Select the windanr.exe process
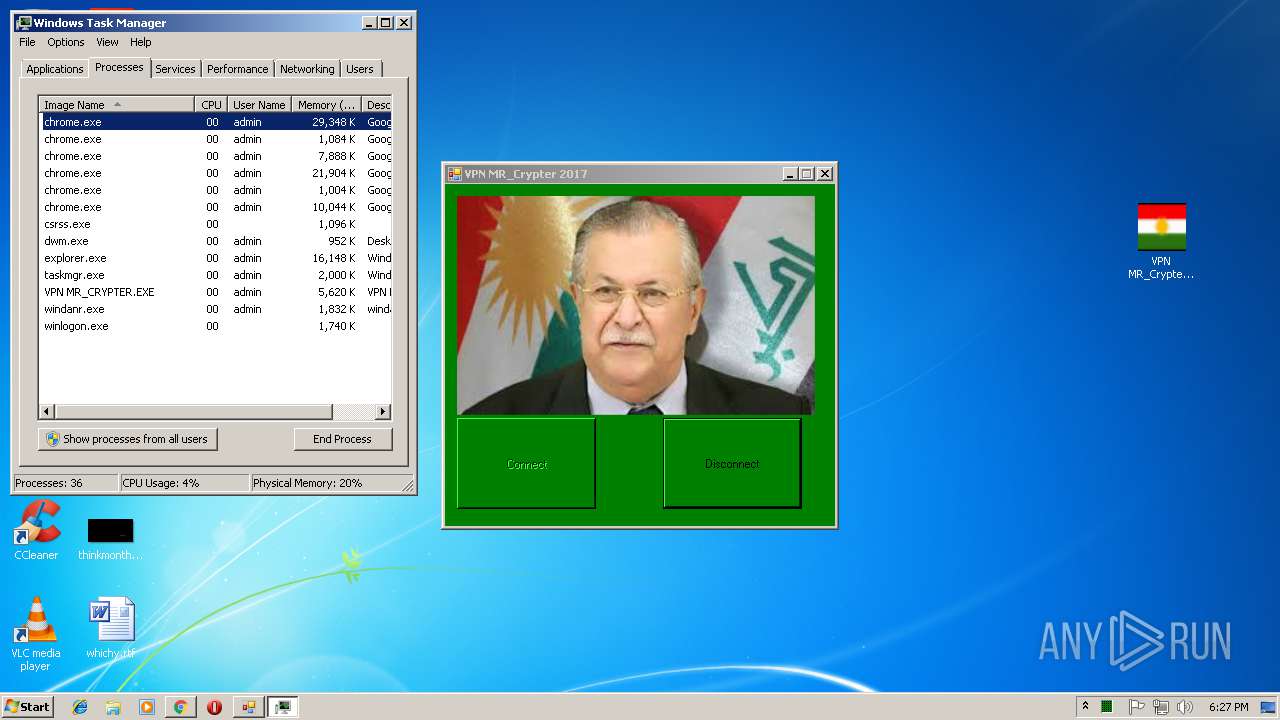Image resolution: width=1280 pixels, height=720 pixels. tap(215, 309)
